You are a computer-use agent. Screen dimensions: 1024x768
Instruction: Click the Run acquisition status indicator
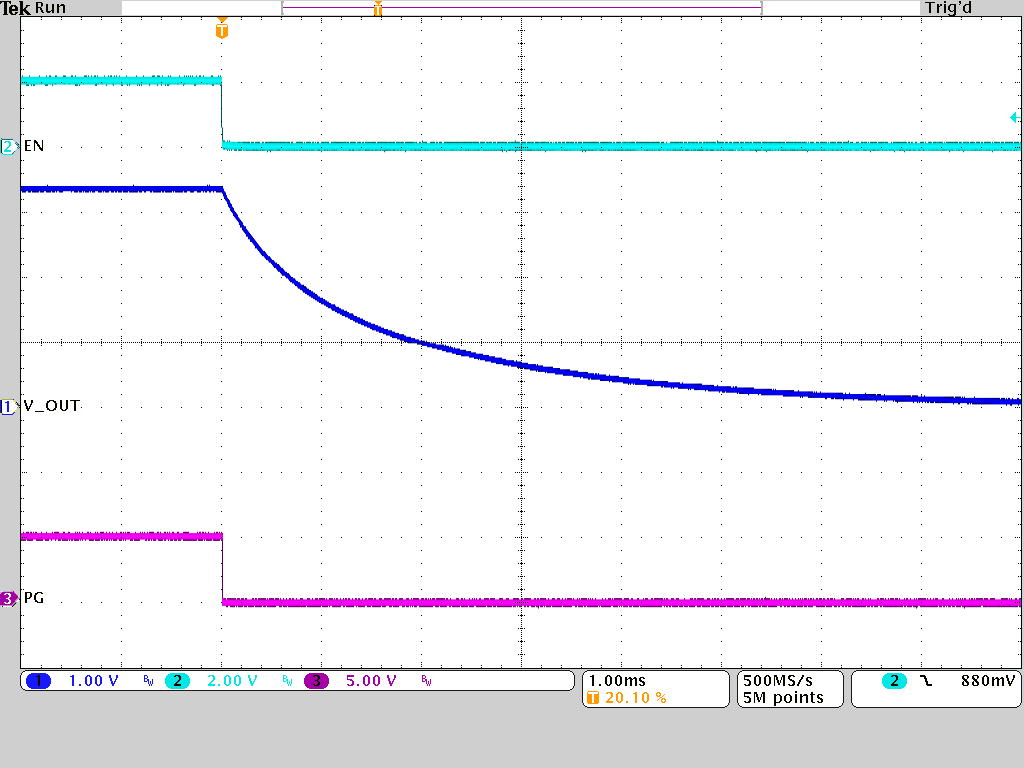(48, 8)
